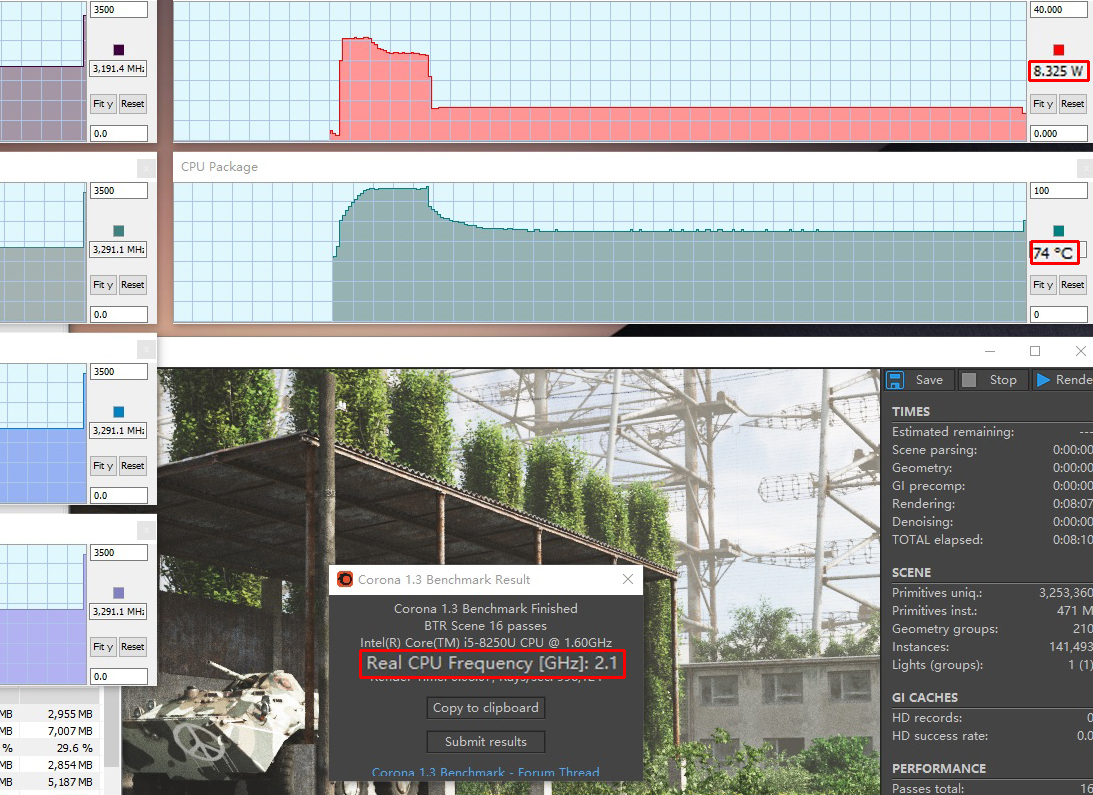
Task: Click Fit y in the 3,191.4 MHz graph
Action: [103, 104]
